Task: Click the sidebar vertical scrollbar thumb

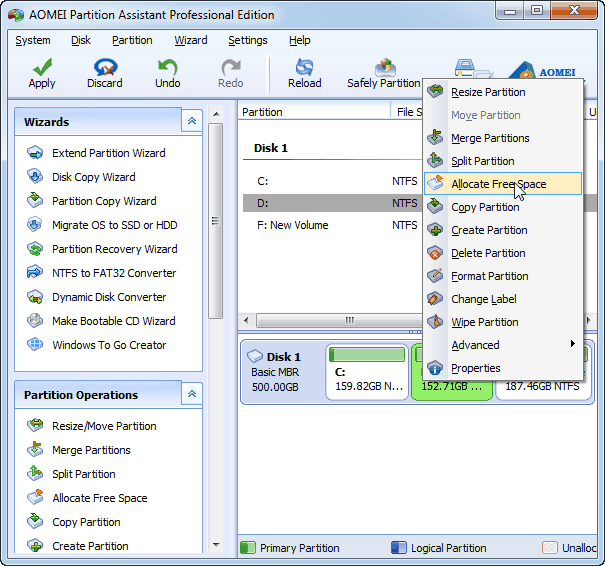Action: [x=216, y=221]
